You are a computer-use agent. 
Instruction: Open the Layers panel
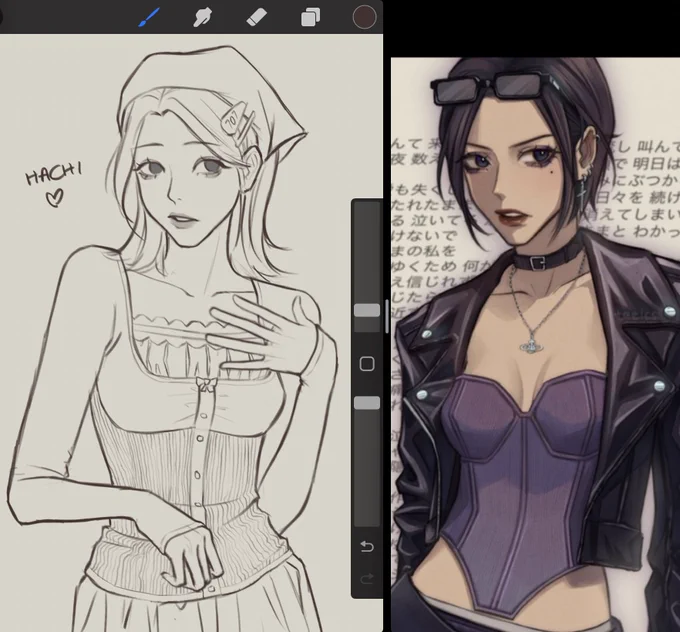tap(311, 18)
